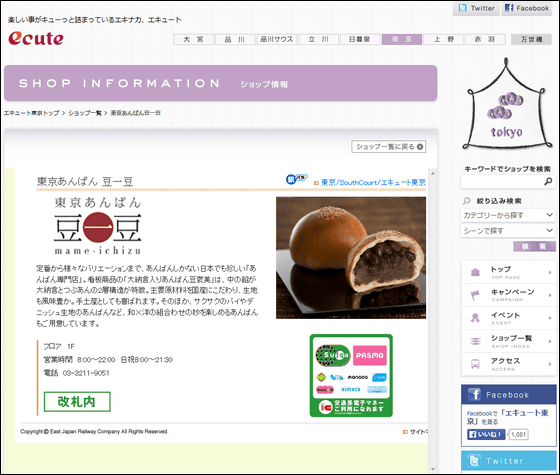This screenshot has width=560, height=475.
Task: Click the magnifier search icon
Action: pyautogui.click(x=548, y=182)
